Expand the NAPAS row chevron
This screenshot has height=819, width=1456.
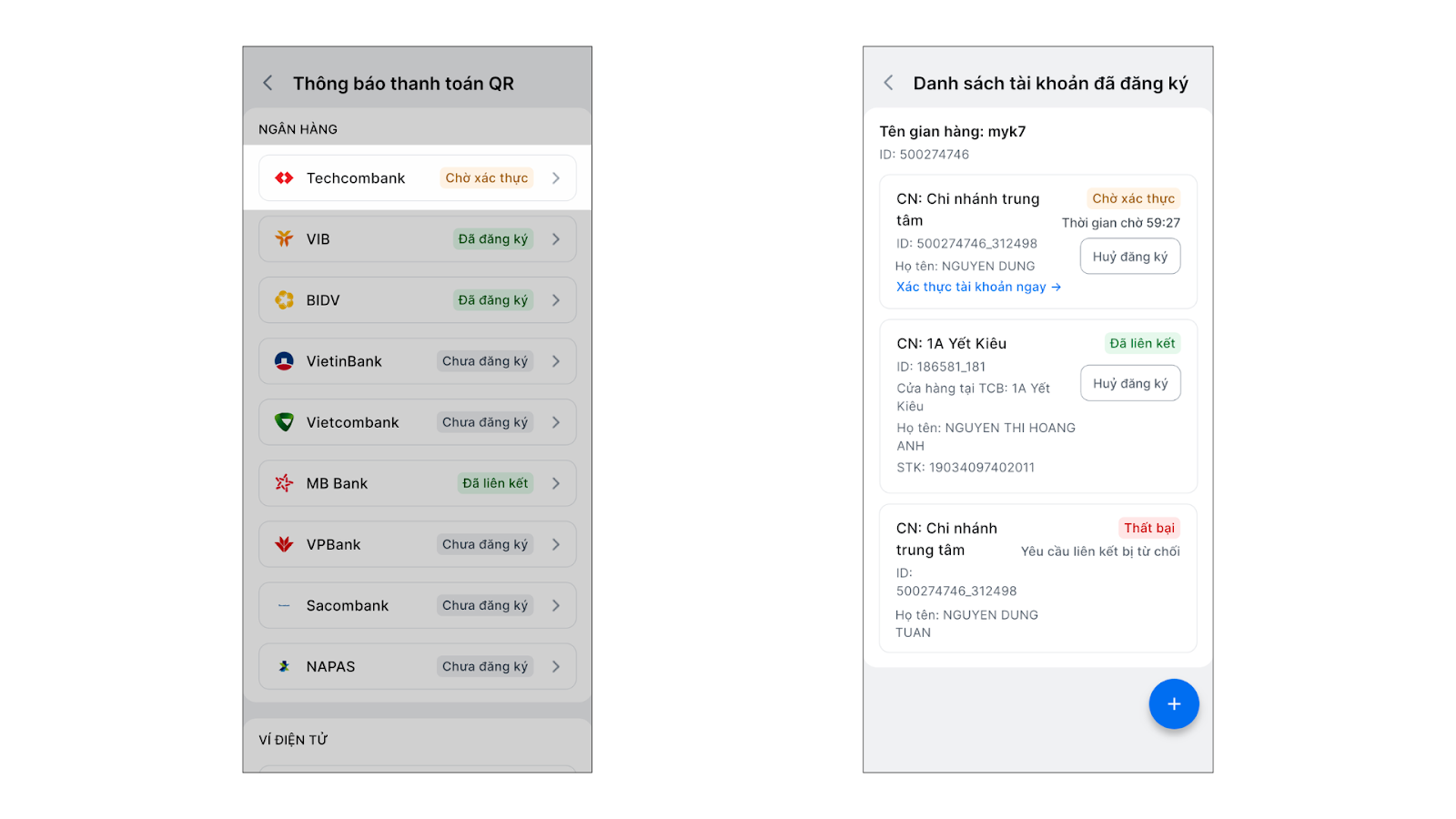point(556,667)
